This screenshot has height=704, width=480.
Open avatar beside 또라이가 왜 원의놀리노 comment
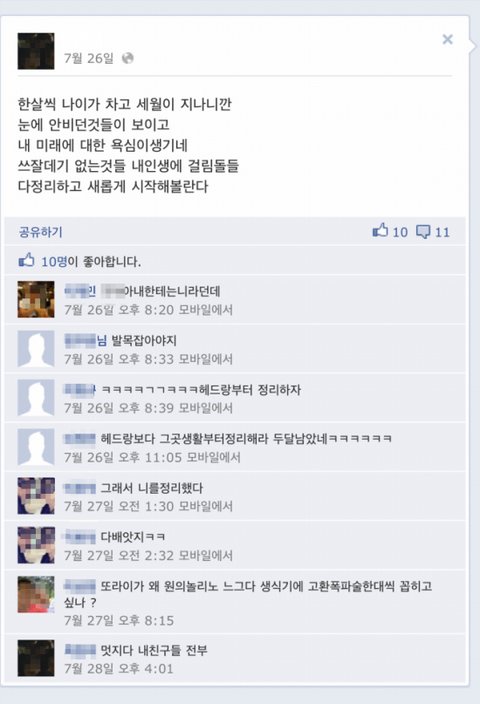[36, 594]
